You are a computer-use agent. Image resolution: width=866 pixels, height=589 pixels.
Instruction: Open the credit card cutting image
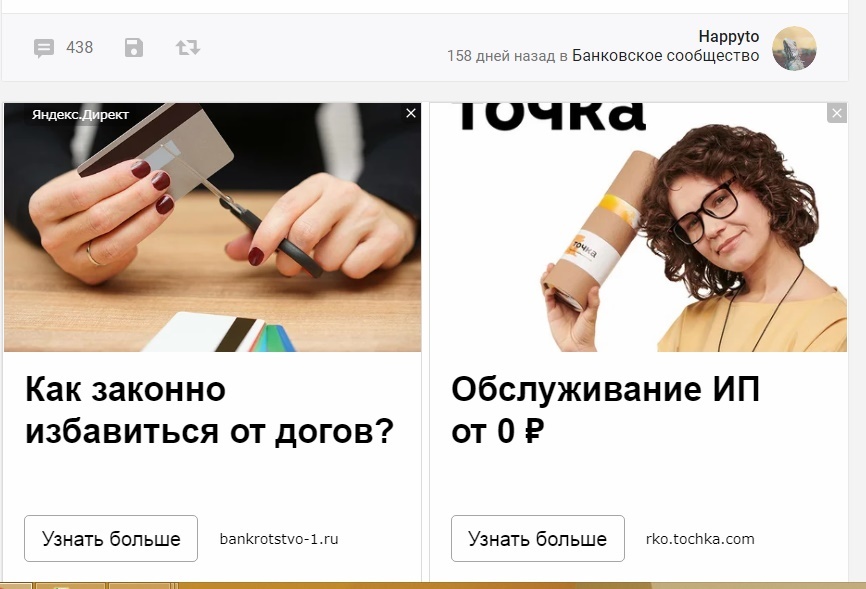coord(213,227)
